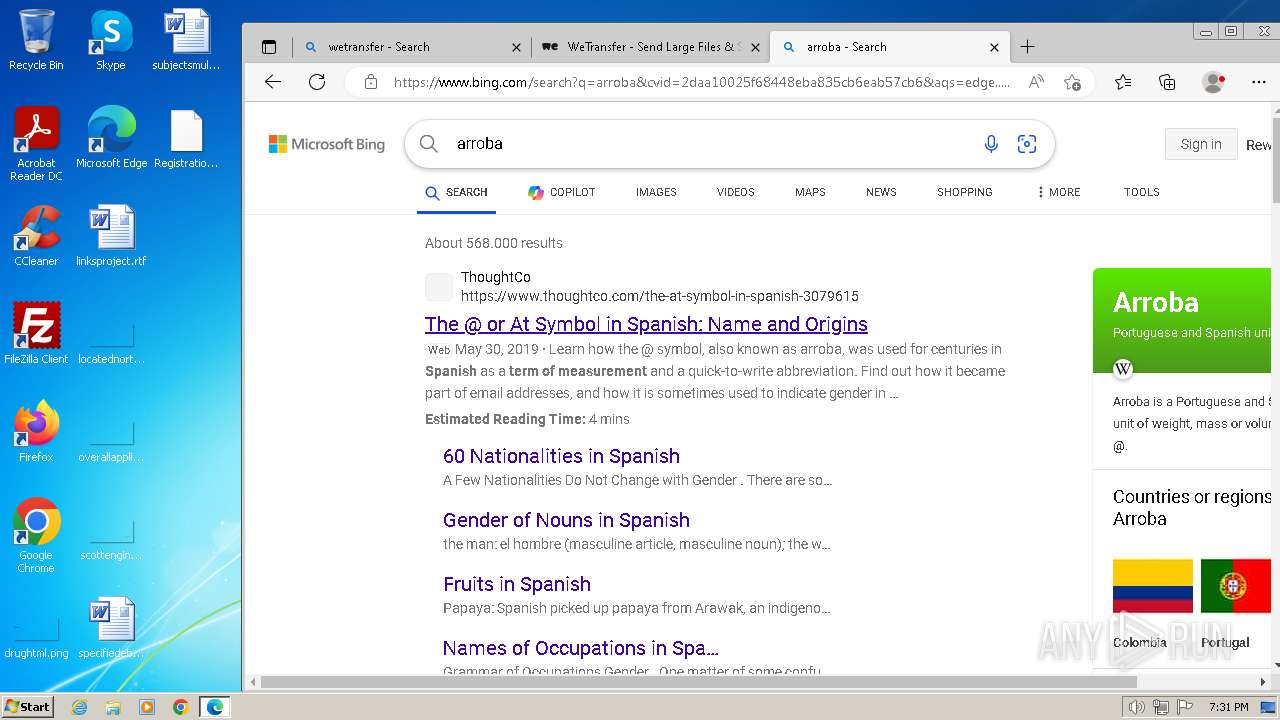Click the browser address bar URL
Viewport: 1280px width, 720px height.
[702, 82]
